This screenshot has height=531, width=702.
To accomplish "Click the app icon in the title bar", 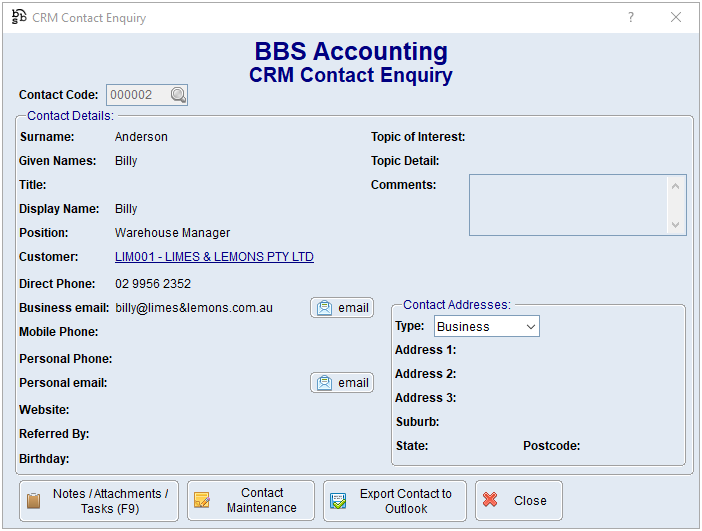I will tap(18, 17).
